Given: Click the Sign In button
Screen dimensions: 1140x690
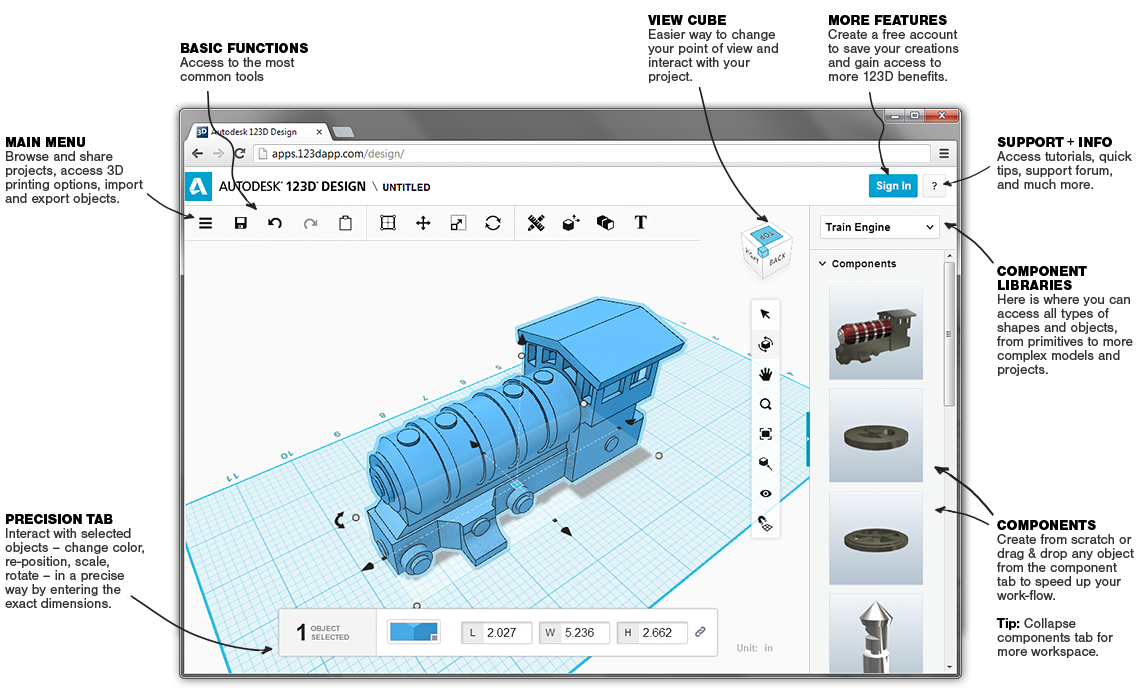Looking at the screenshot, I should (x=893, y=185).
